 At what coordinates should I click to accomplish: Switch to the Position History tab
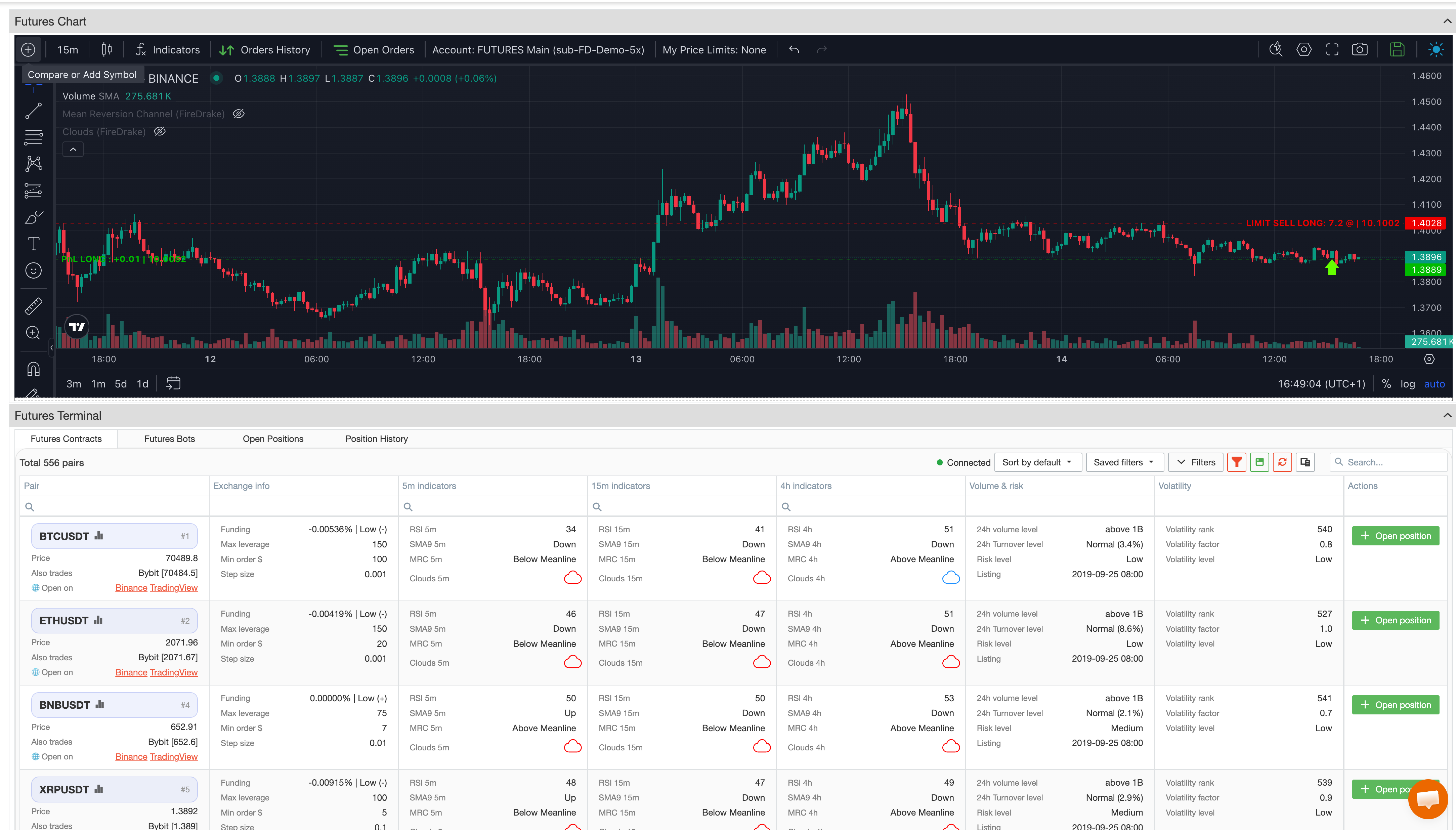point(376,439)
